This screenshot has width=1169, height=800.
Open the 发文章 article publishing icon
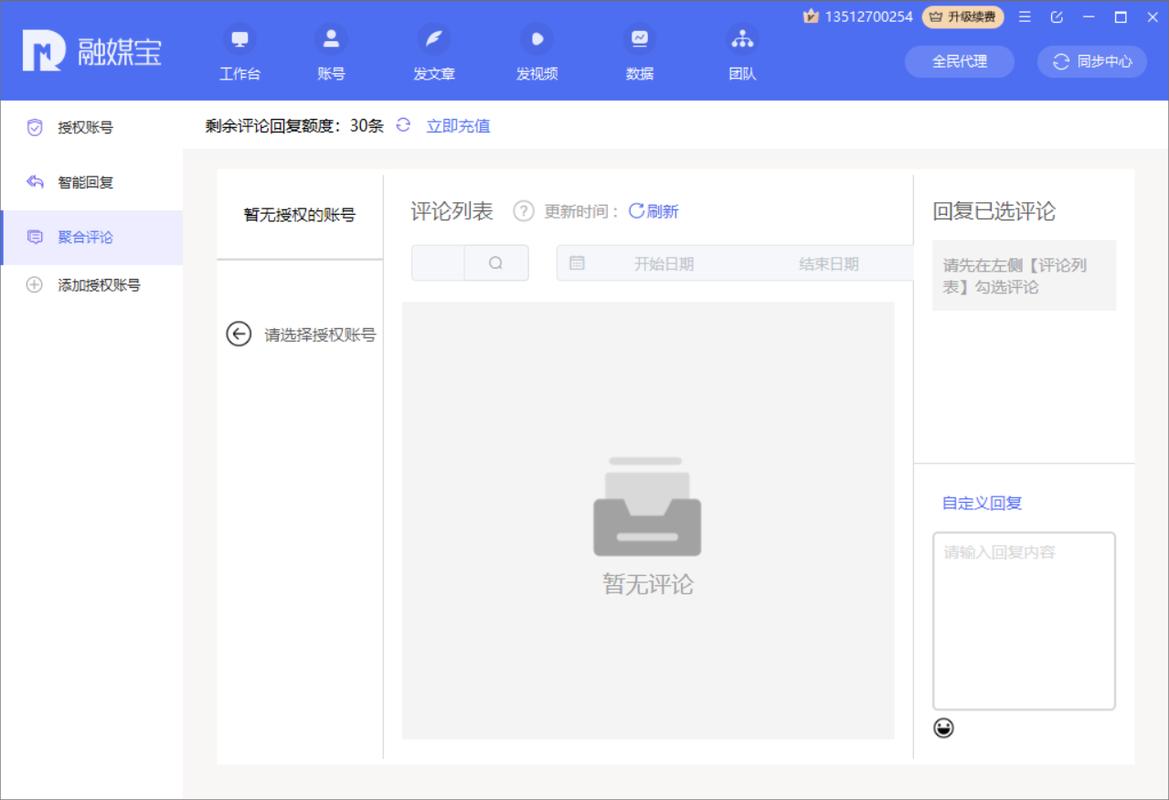(434, 39)
